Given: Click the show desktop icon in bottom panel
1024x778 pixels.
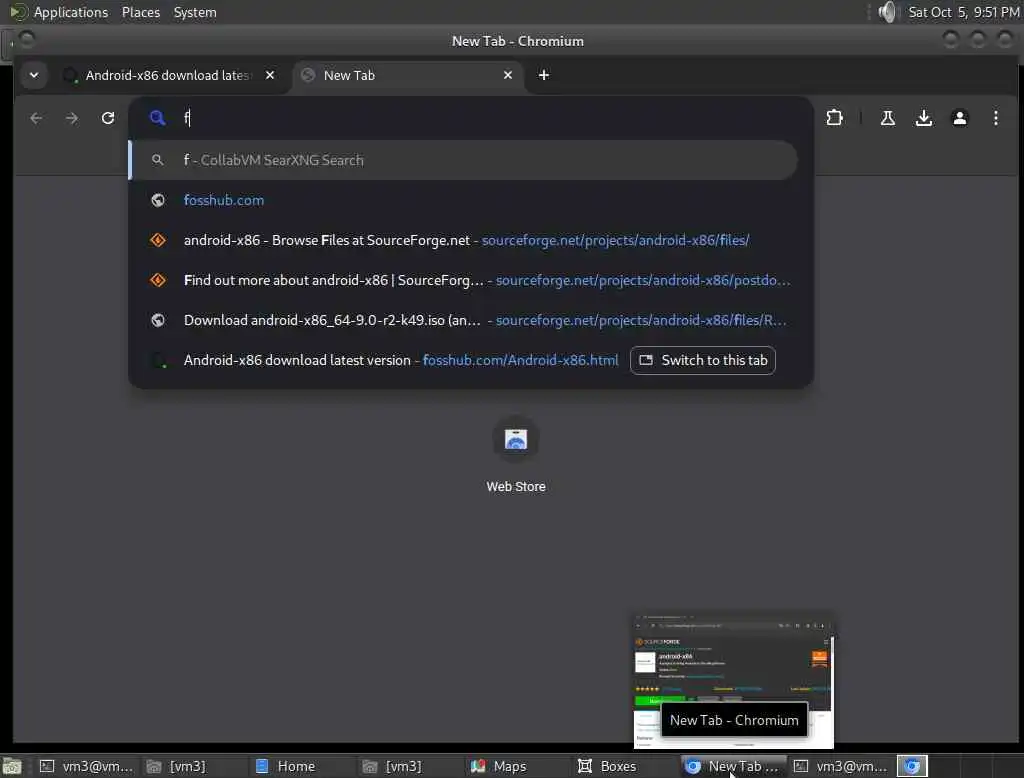Looking at the screenshot, I should (x=12, y=766).
